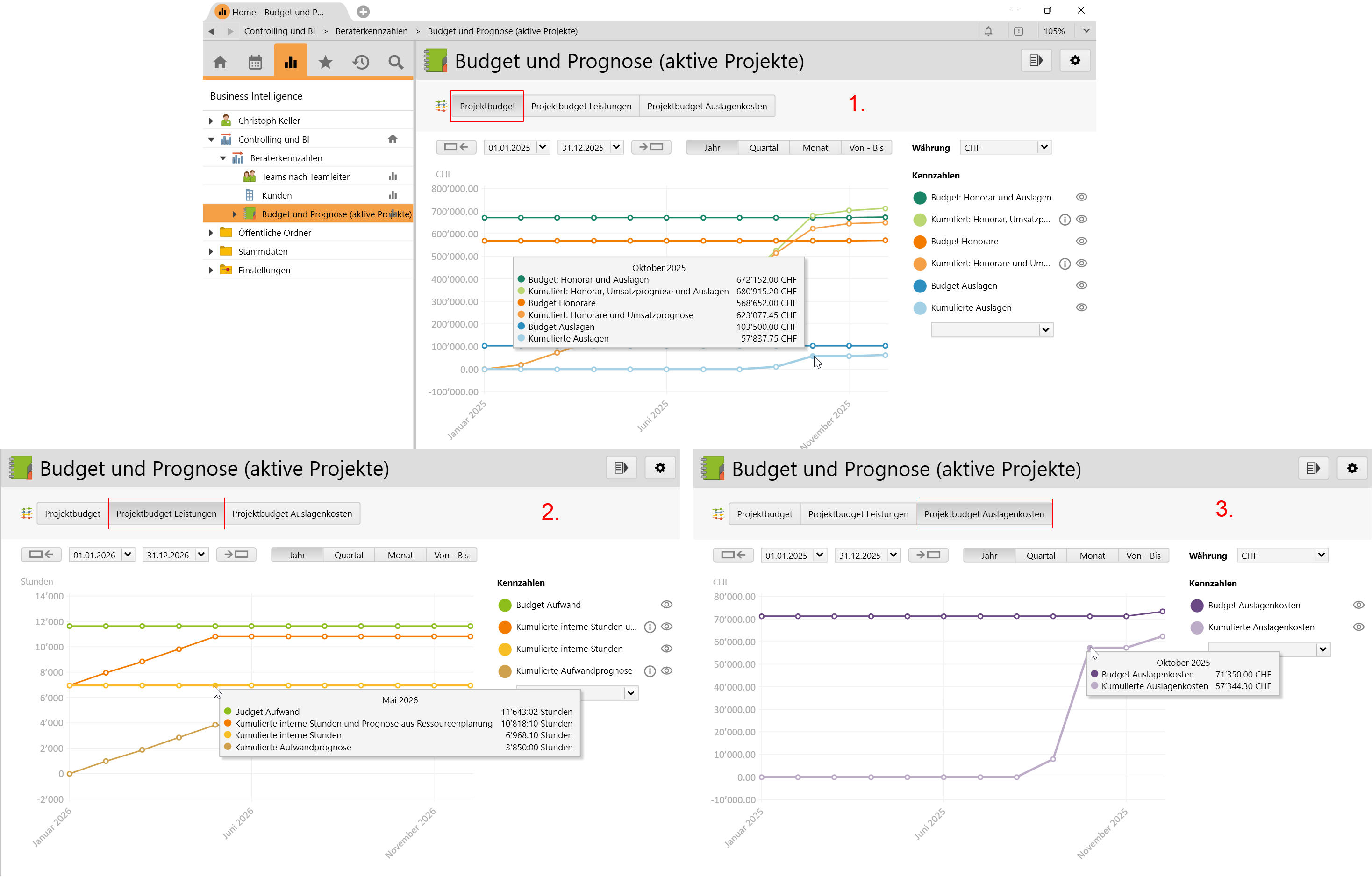This screenshot has width=1372, height=877.
Task: Select the Quartal period tab in top panel
Action: (764, 148)
